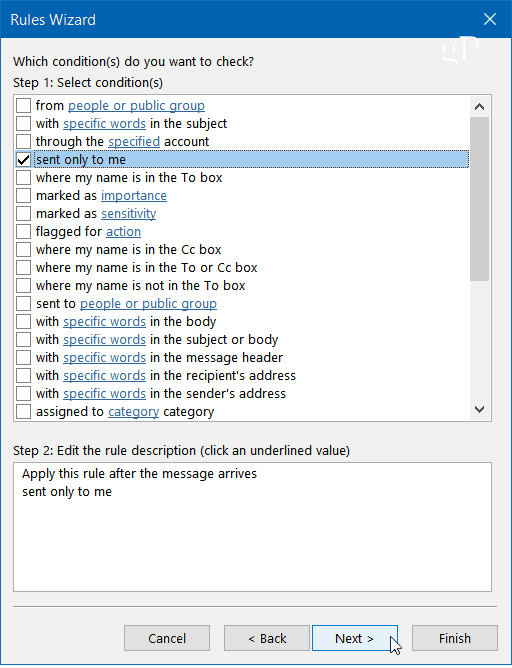Tick "where my name is not in the To box"
The width and height of the screenshot is (512, 668).
(23, 285)
